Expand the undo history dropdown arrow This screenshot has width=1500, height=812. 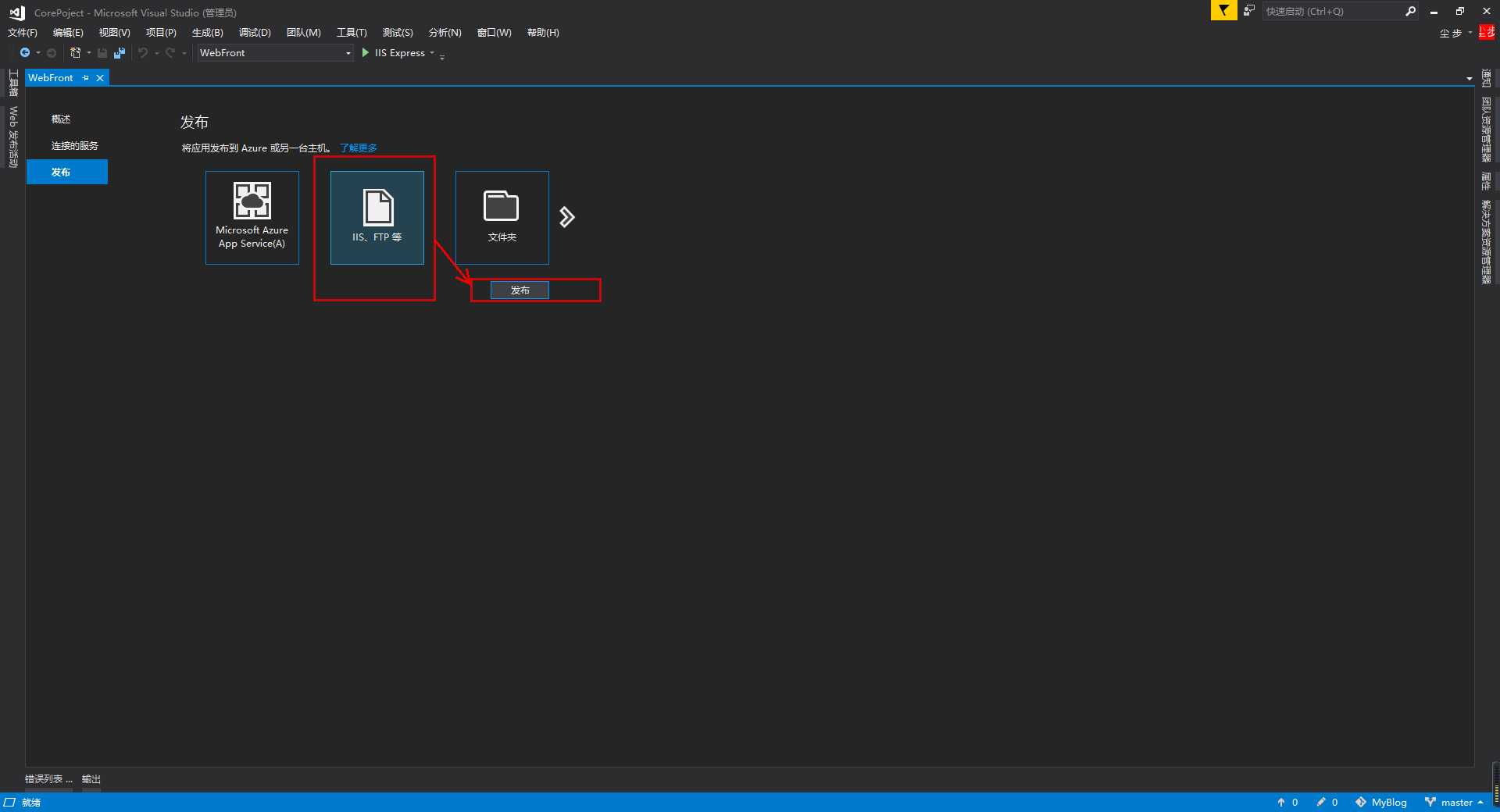pos(157,53)
